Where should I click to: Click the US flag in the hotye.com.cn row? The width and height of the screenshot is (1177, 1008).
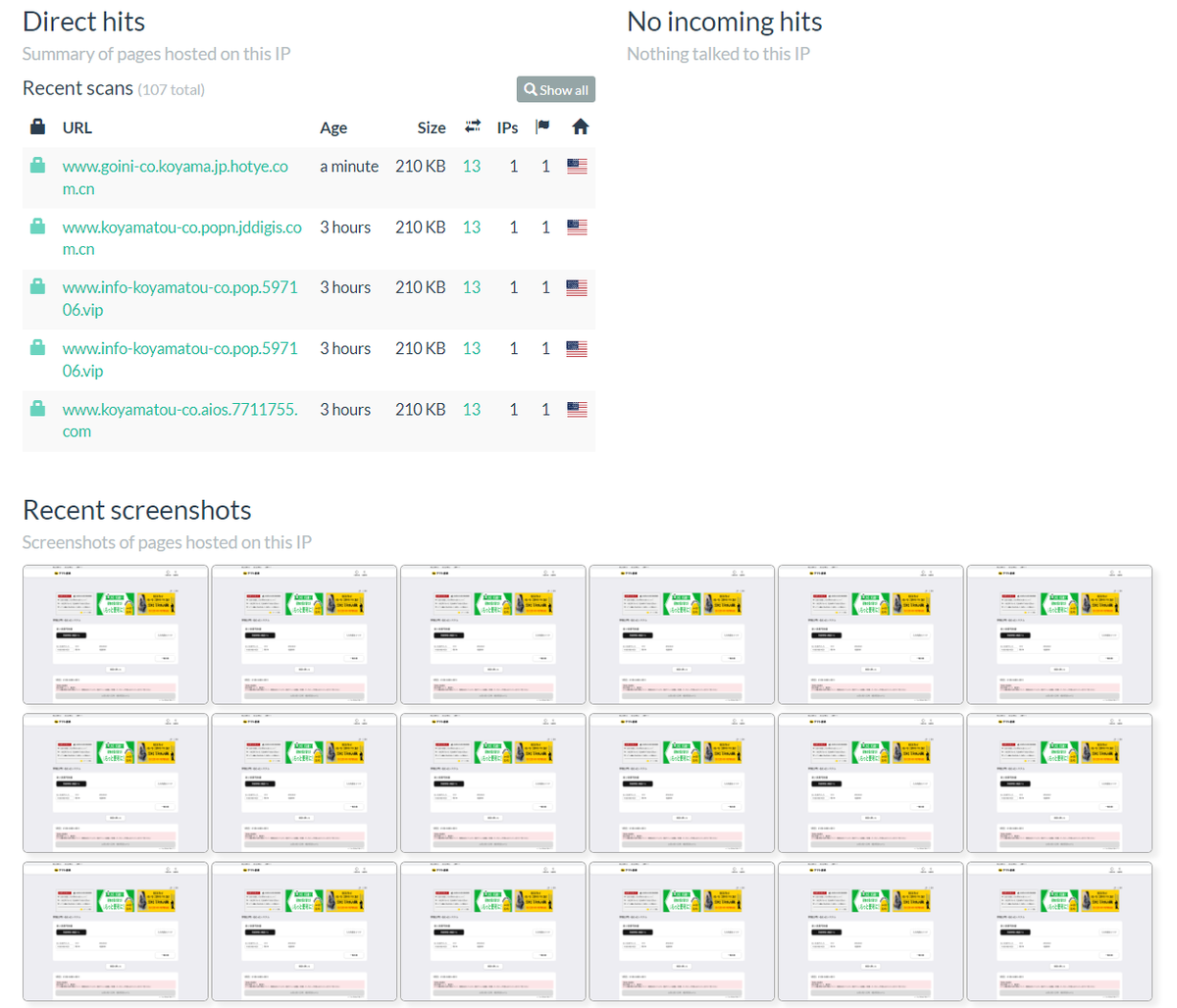tap(577, 167)
